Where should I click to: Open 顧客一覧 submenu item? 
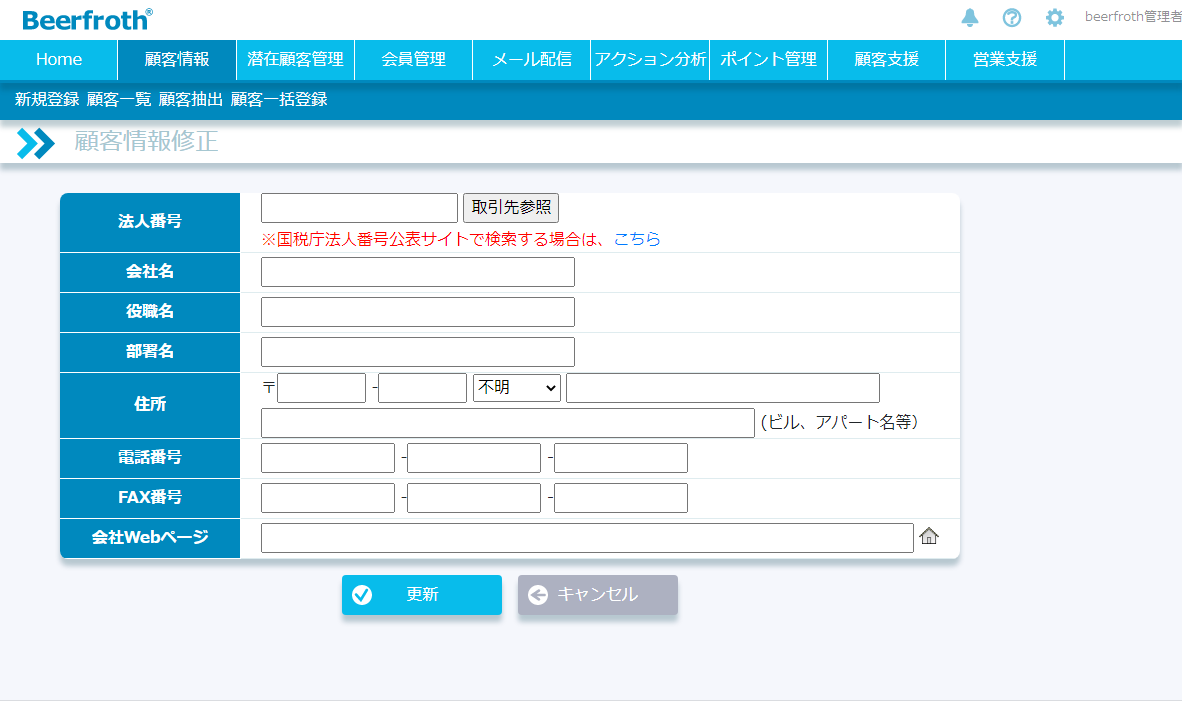[119, 100]
